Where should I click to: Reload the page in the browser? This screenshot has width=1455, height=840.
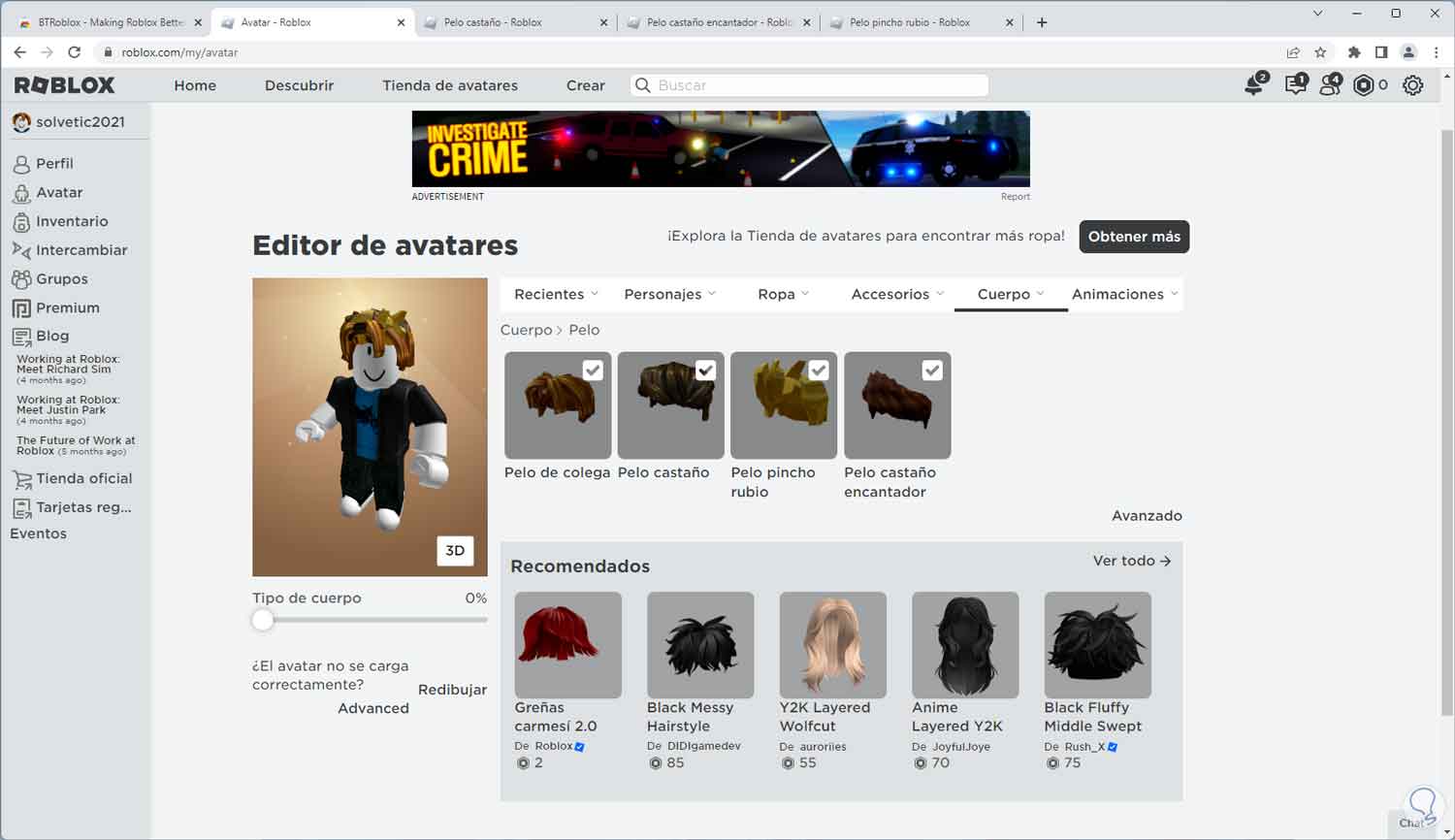tap(74, 52)
